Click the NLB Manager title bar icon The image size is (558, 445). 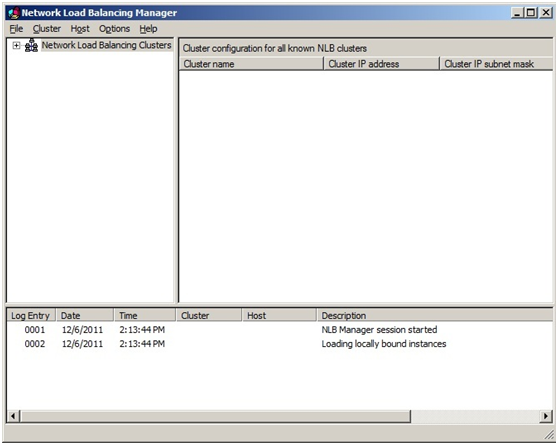(x=14, y=13)
